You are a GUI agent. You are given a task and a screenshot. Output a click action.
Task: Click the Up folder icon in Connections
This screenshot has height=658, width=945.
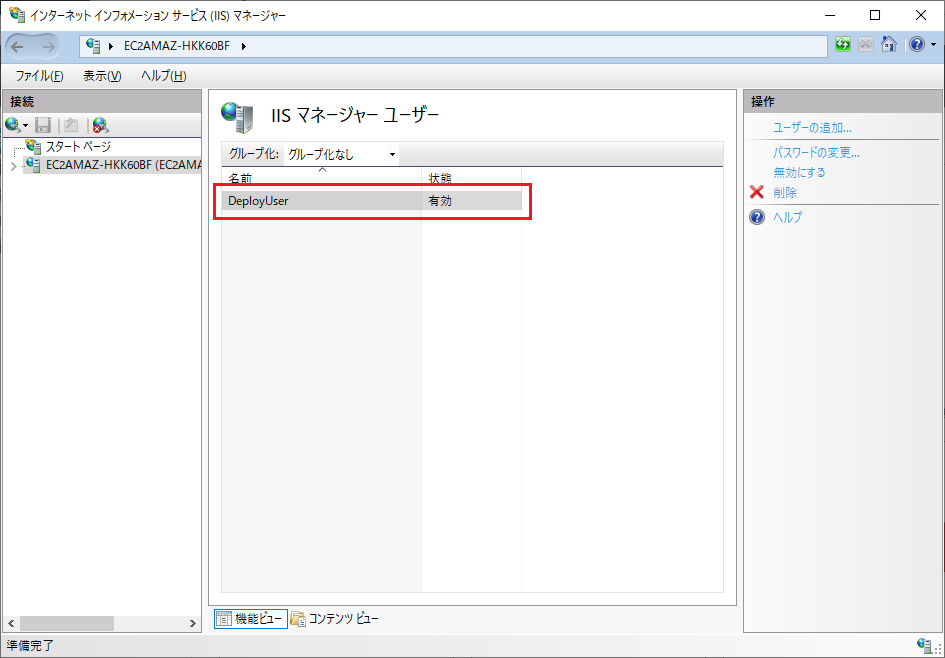coord(71,125)
